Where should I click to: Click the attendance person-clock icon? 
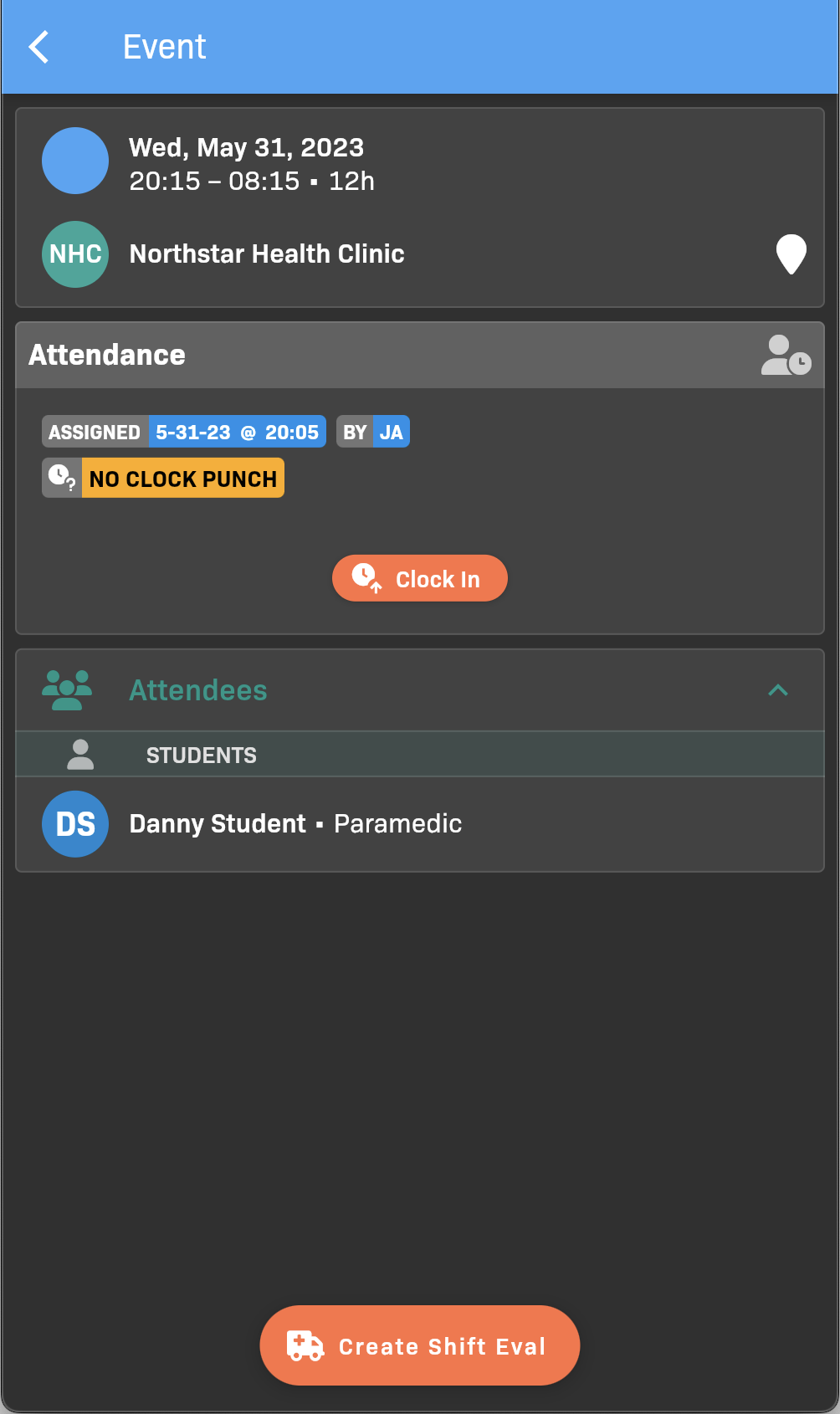[786, 356]
